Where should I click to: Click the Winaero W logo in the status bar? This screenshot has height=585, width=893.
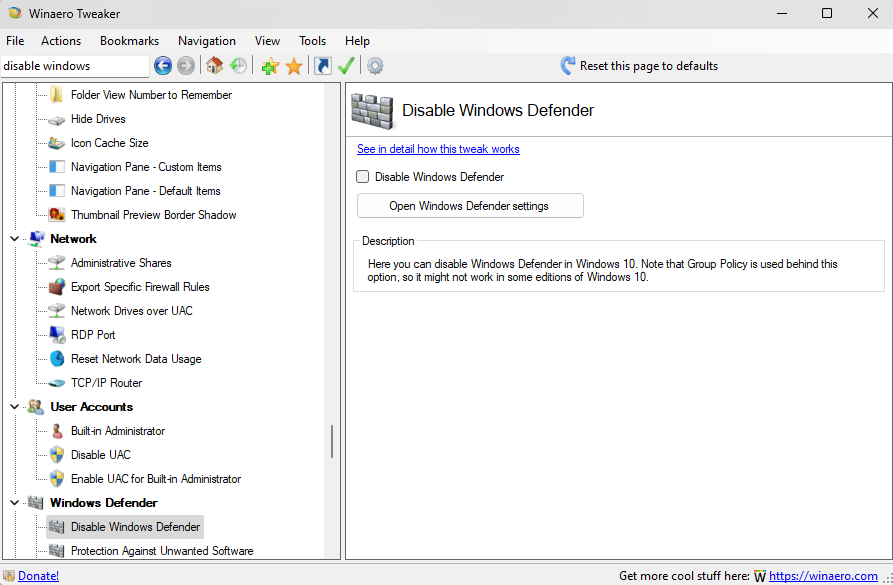[760, 576]
